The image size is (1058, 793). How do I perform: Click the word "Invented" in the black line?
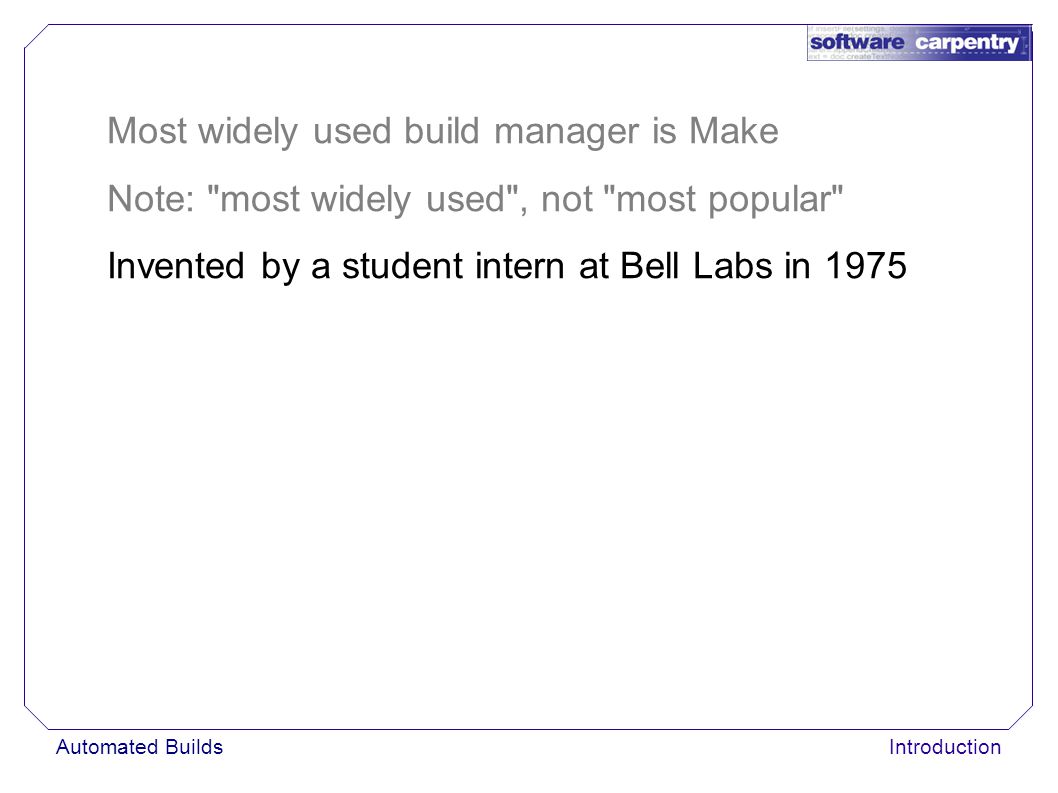[x=176, y=266]
